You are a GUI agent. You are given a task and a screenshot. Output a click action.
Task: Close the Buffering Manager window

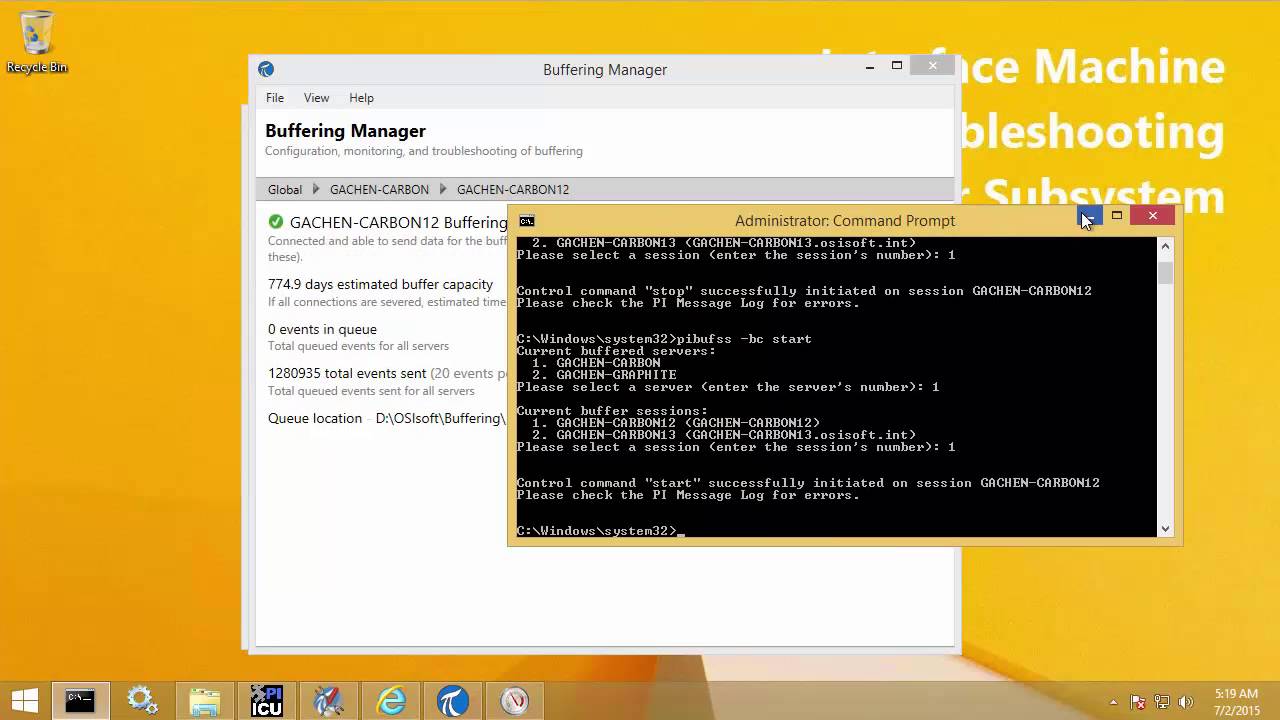pyautogui.click(x=932, y=66)
